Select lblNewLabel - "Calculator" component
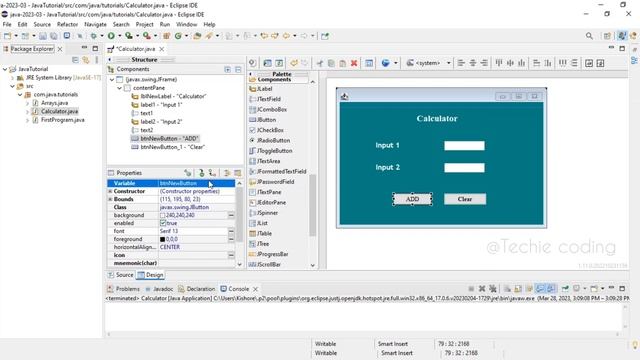Screen dimensions: 640x360 [169, 96]
